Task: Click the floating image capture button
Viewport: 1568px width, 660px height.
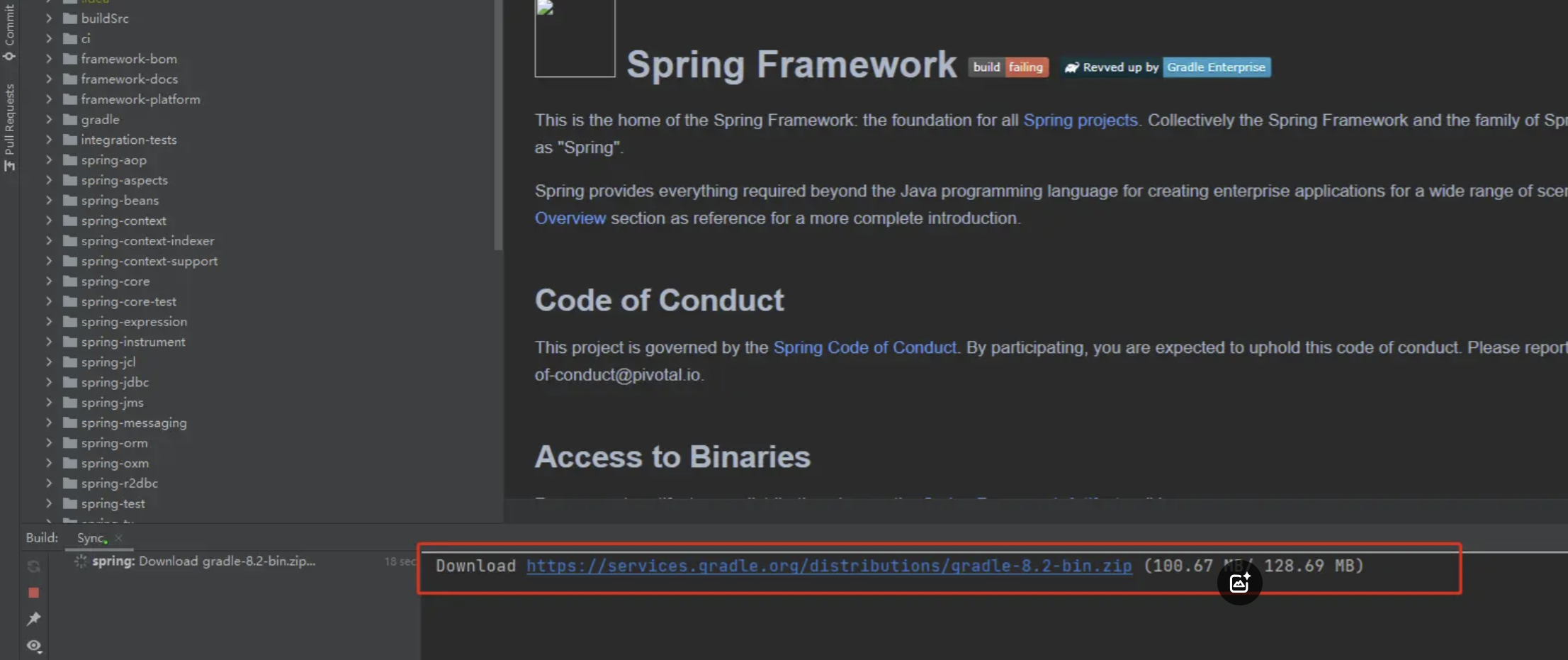Action: (1239, 583)
